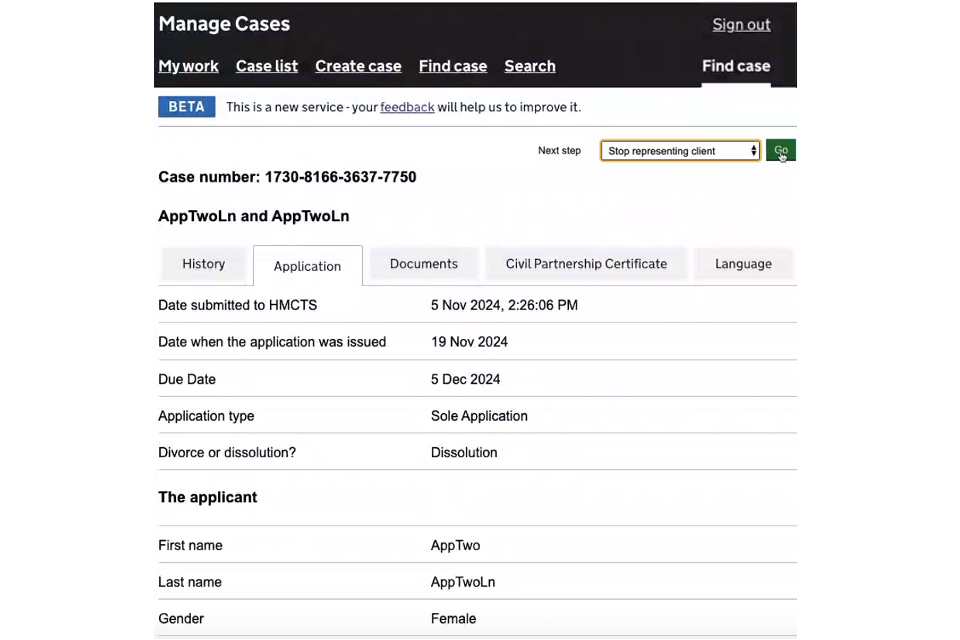
Task: Switch to the Language tab
Action: pos(743,264)
